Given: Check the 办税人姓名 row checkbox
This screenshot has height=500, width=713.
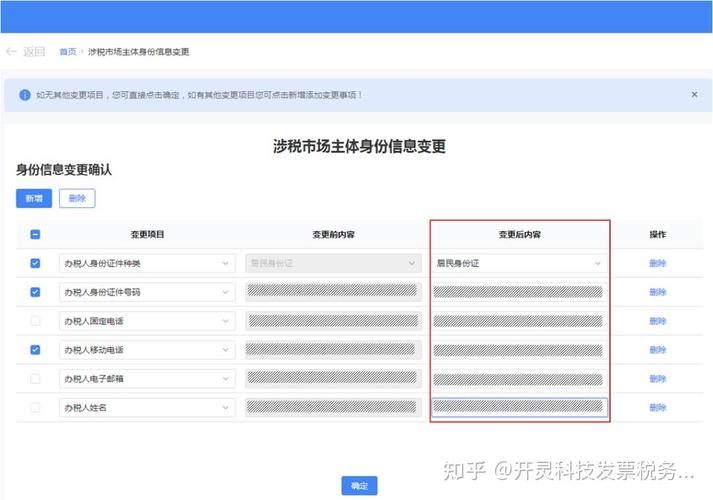Looking at the screenshot, I should click(35, 407).
